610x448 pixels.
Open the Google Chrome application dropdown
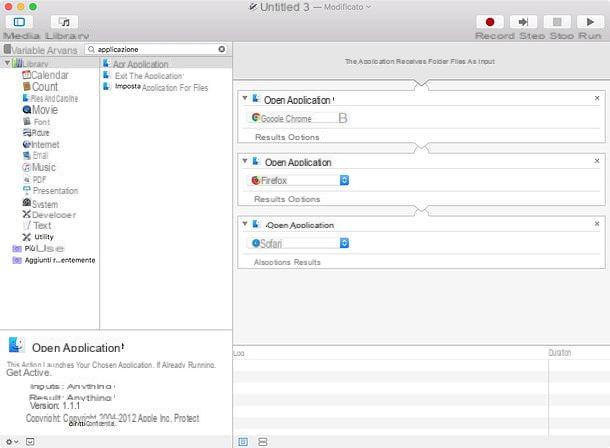(x=298, y=118)
